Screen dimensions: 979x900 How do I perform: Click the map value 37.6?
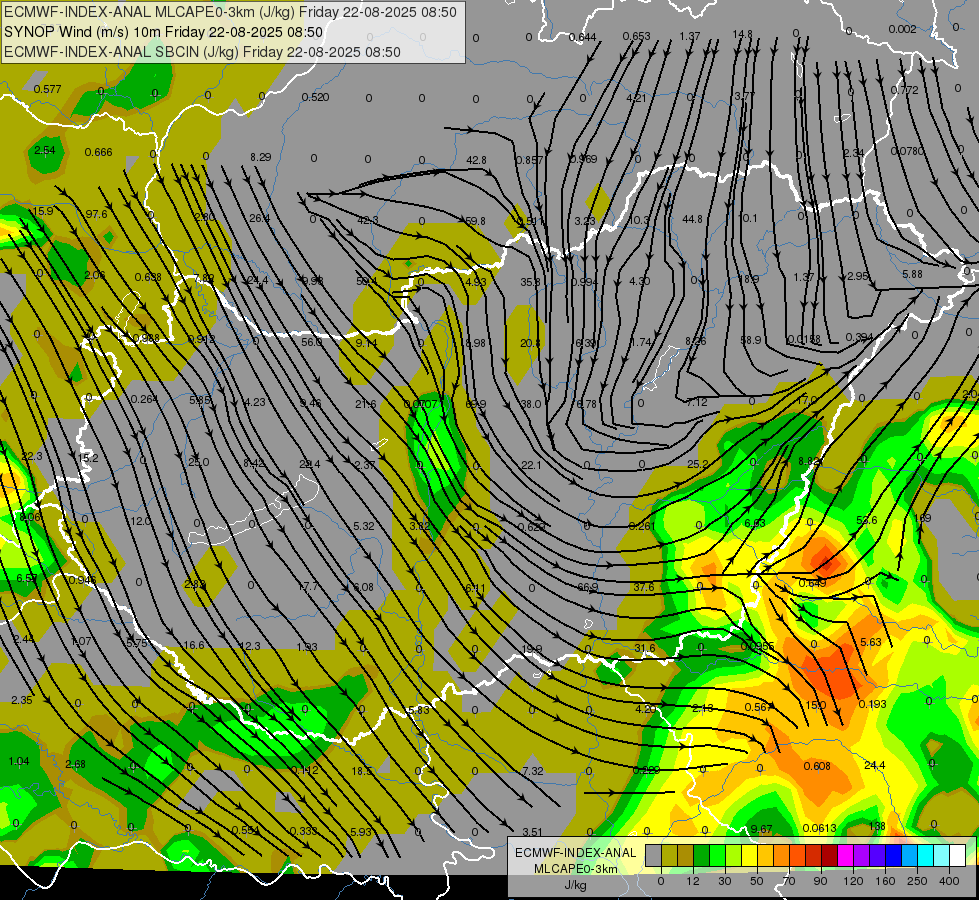[x=644, y=587]
